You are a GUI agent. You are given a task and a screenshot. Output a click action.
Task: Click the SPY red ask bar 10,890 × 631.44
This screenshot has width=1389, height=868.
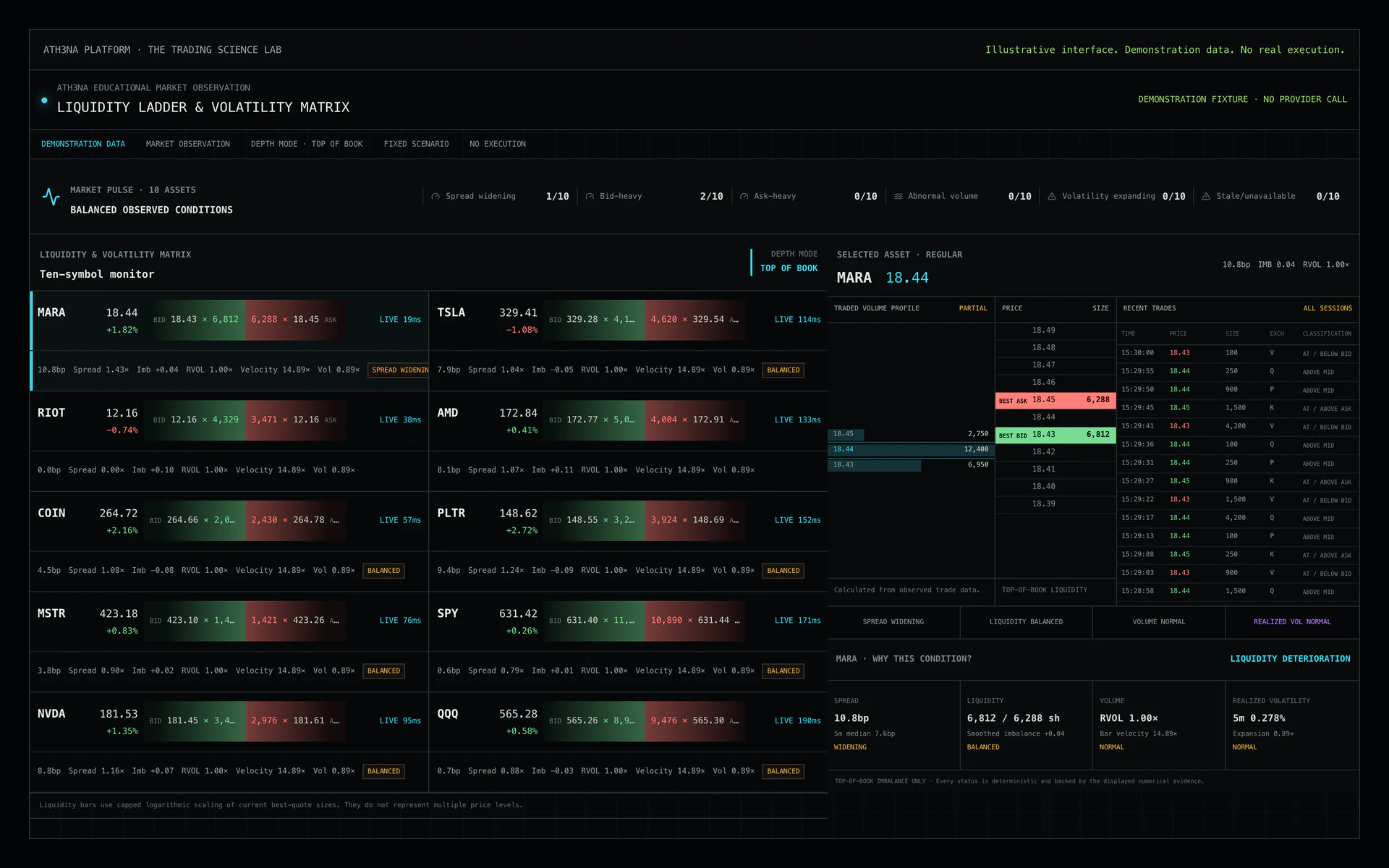coord(694,621)
